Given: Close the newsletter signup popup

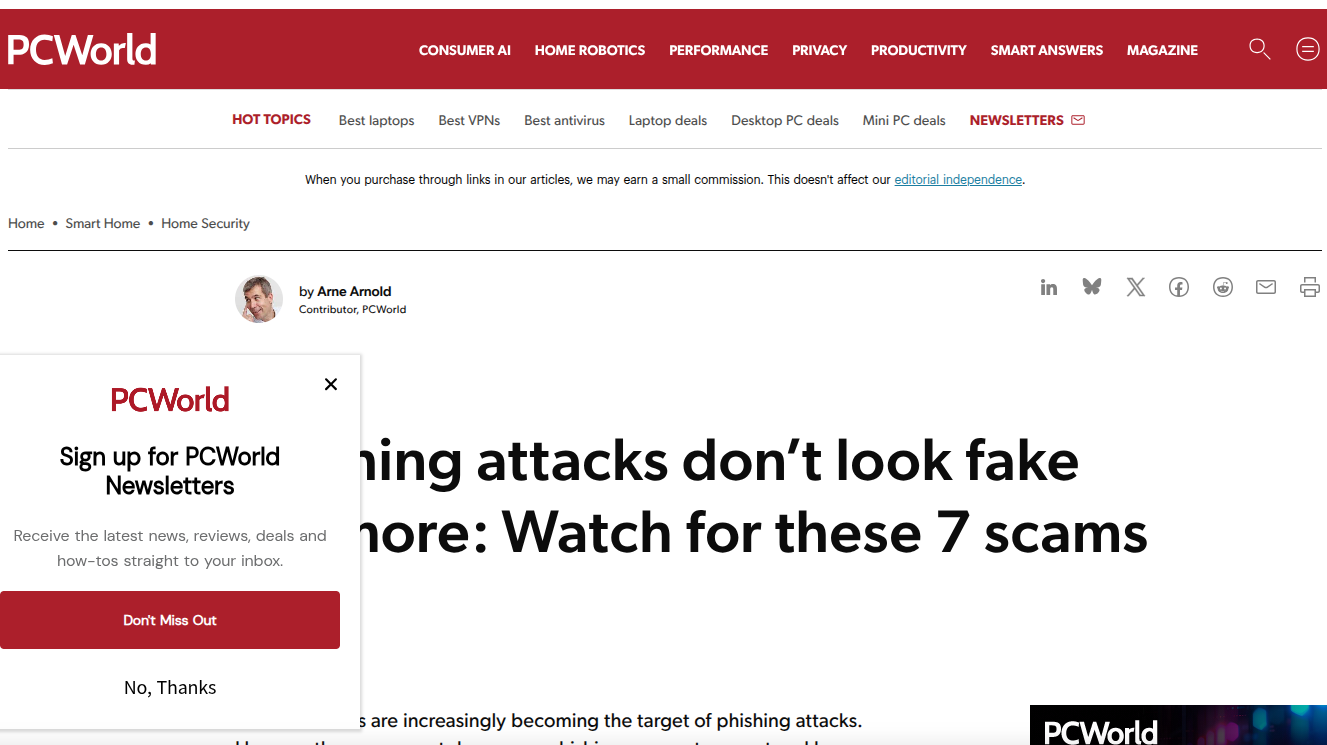Looking at the screenshot, I should point(331,384).
